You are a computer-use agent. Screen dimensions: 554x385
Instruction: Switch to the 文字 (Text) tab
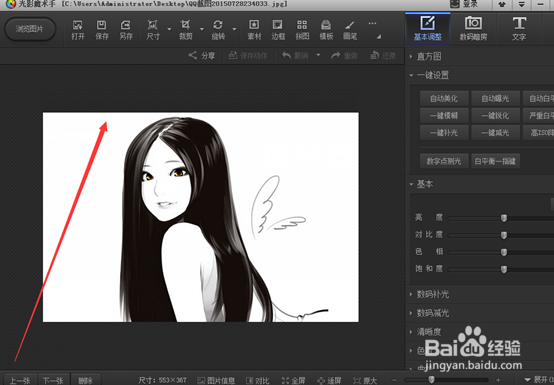[519, 28]
